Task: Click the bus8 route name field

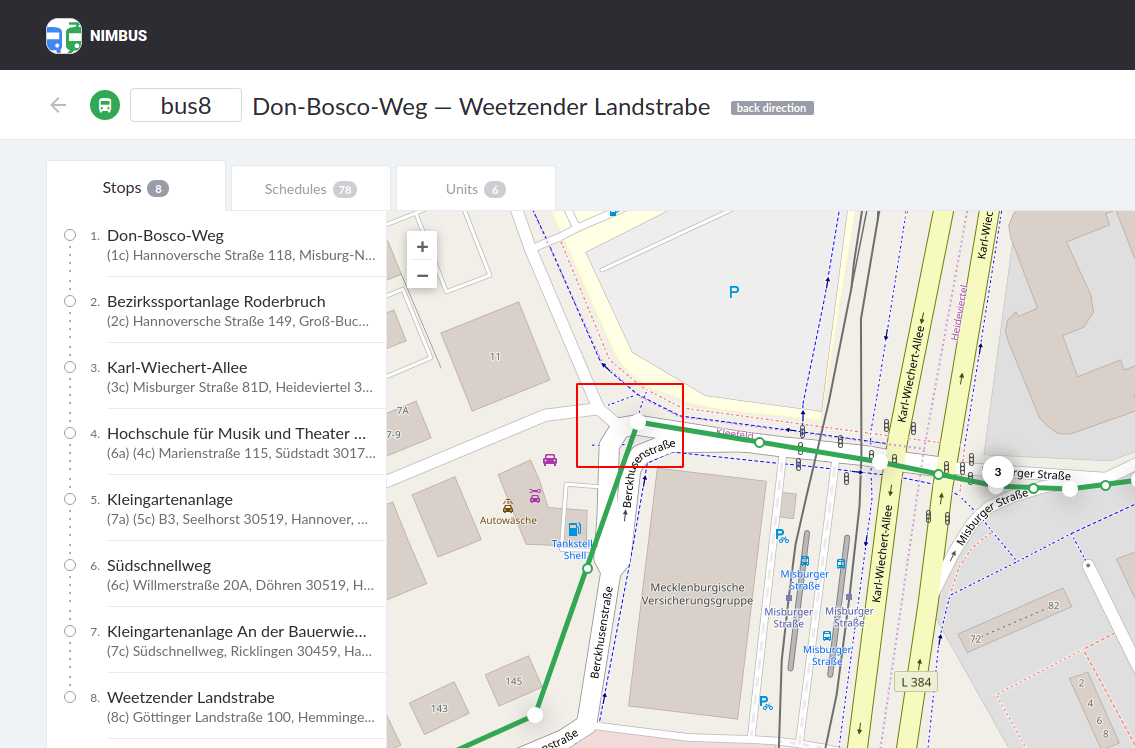Action: coord(186,105)
